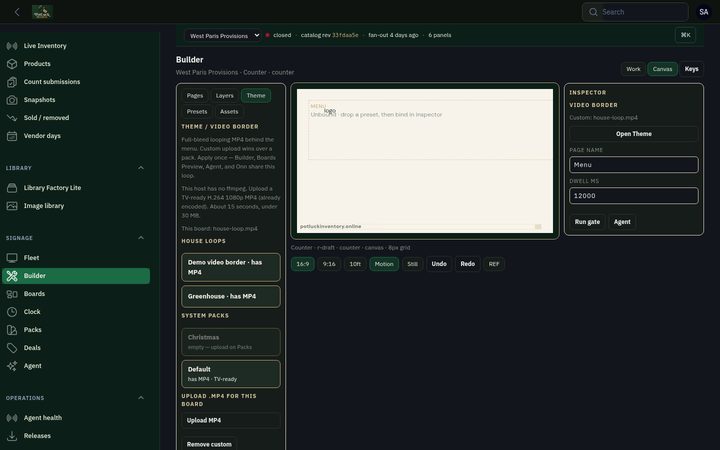Viewport: 720px width, 450px height.
Task: Click potluckinventory.online footer text
Action: pos(331,226)
